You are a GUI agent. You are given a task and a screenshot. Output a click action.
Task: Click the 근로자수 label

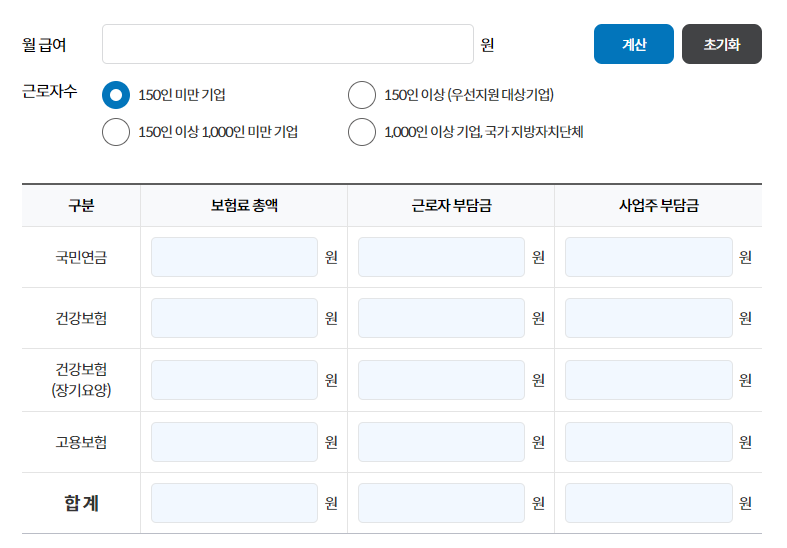(x=50, y=91)
